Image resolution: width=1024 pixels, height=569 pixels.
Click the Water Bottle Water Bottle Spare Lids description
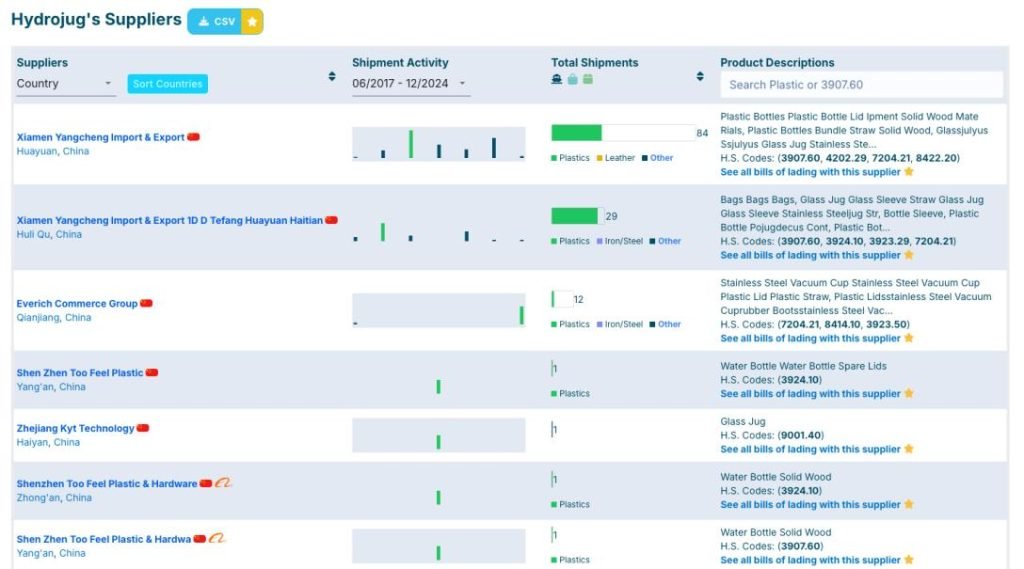point(803,366)
